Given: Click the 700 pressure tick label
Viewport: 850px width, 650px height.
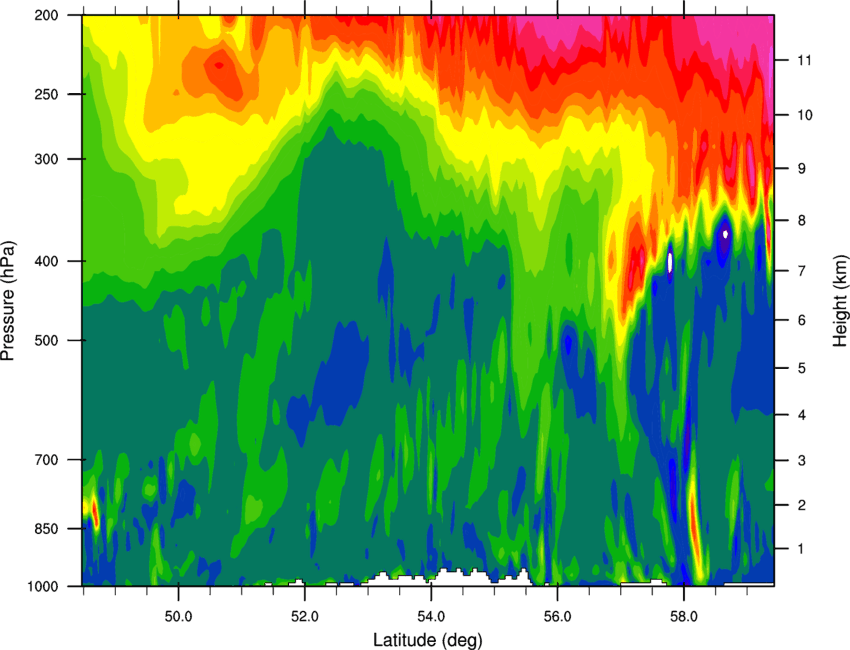Looking at the screenshot, I should pos(47,460).
